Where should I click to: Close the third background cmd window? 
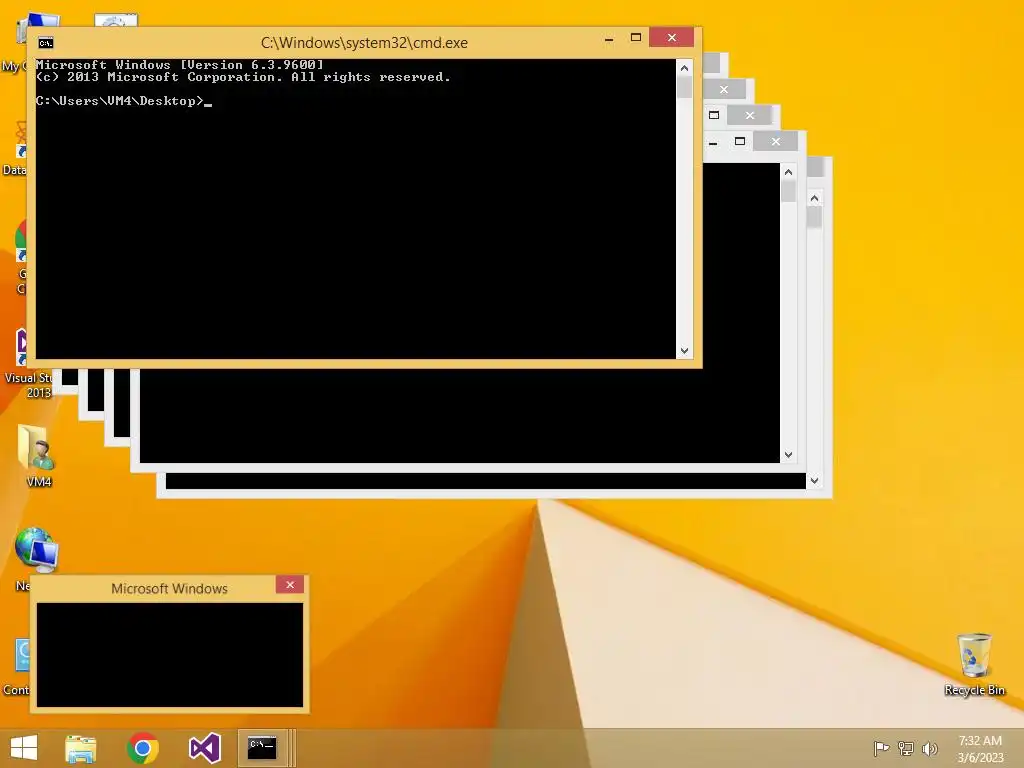(x=750, y=116)
